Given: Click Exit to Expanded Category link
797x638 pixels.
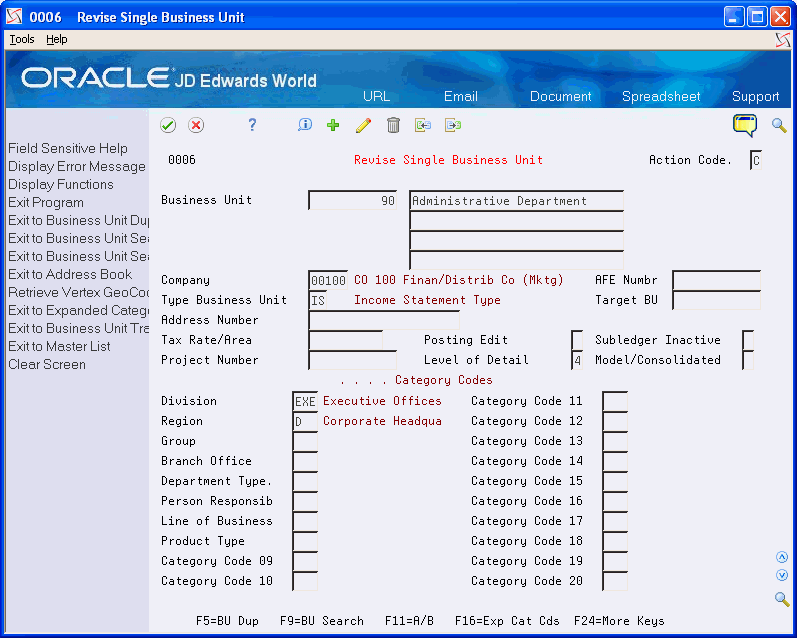Looking at the screenshot, I should [78, 311].
